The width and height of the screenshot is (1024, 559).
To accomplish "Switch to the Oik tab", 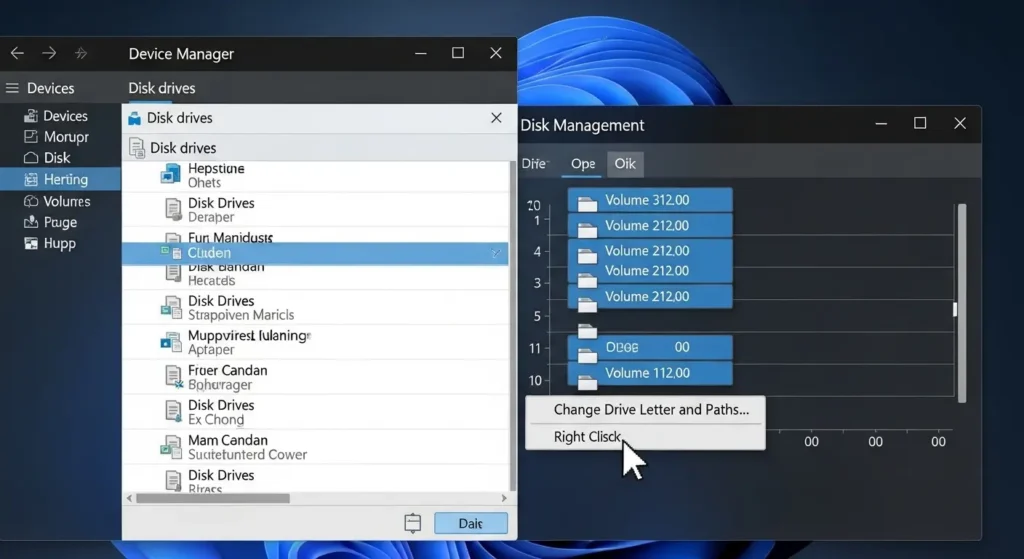I will pos(625,164).
